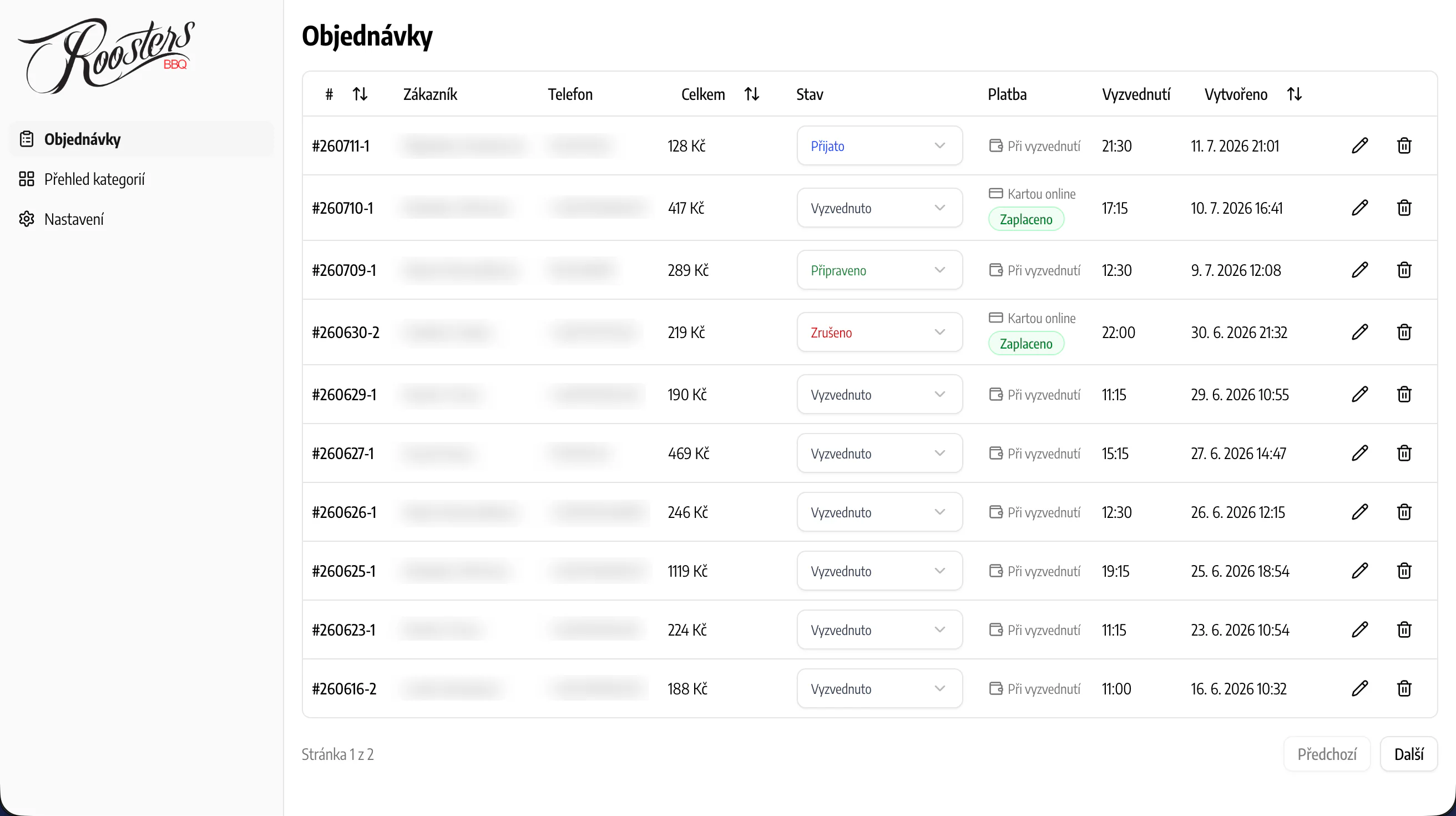Click the Roosters BBQ logo
The width and height of the screenshot is (1456, 816).
107,56
